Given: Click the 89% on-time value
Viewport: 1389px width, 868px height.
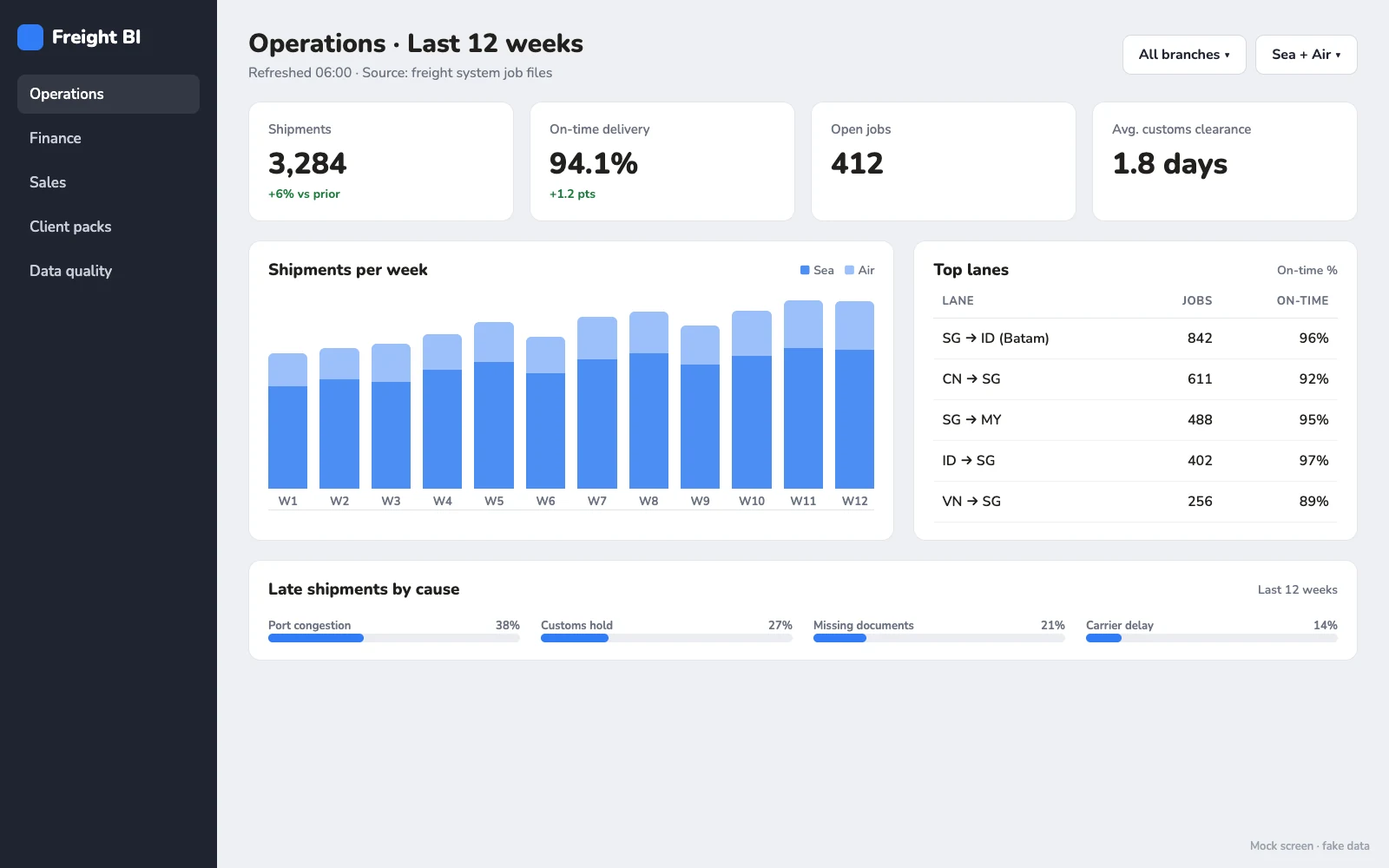Looking at the screenshot, I should tap(1313, 502).
